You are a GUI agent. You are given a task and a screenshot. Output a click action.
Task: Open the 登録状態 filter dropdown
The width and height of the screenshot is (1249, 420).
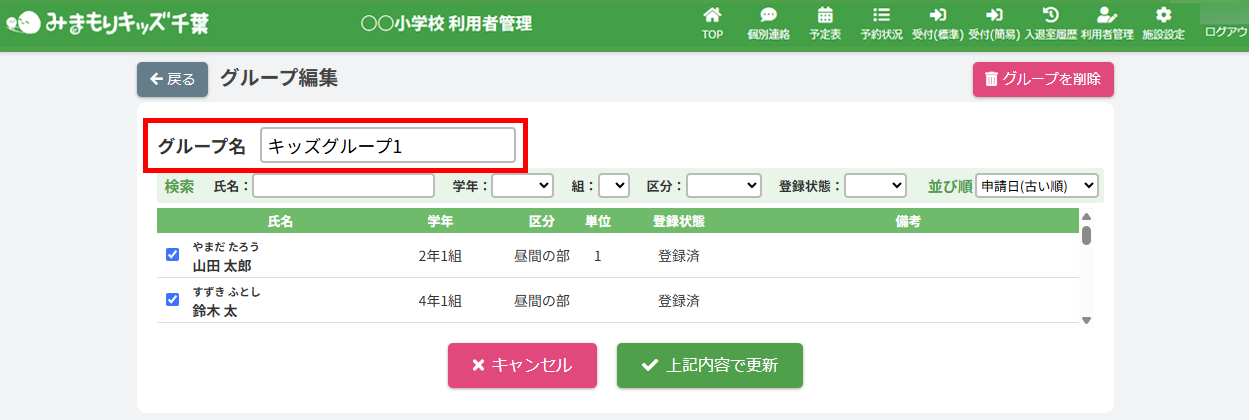(875, 186)
